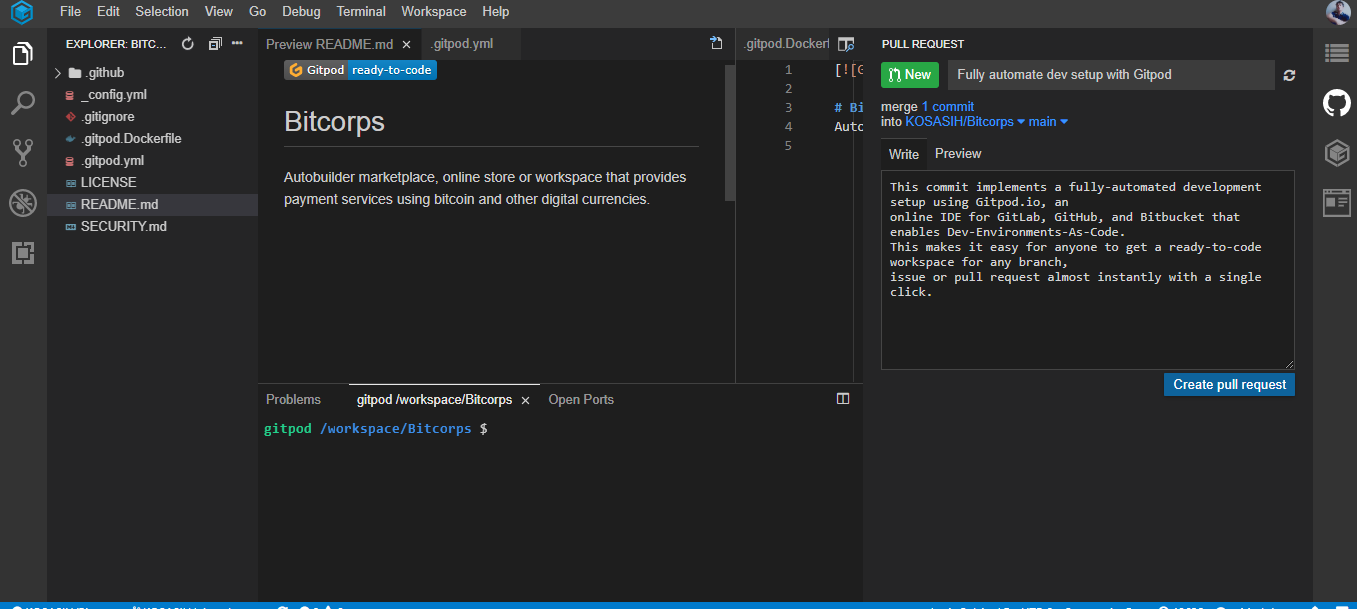
Task: Open .gitpod.Dockerfile in the Explorer tree
Action: [x=152, y=139]
